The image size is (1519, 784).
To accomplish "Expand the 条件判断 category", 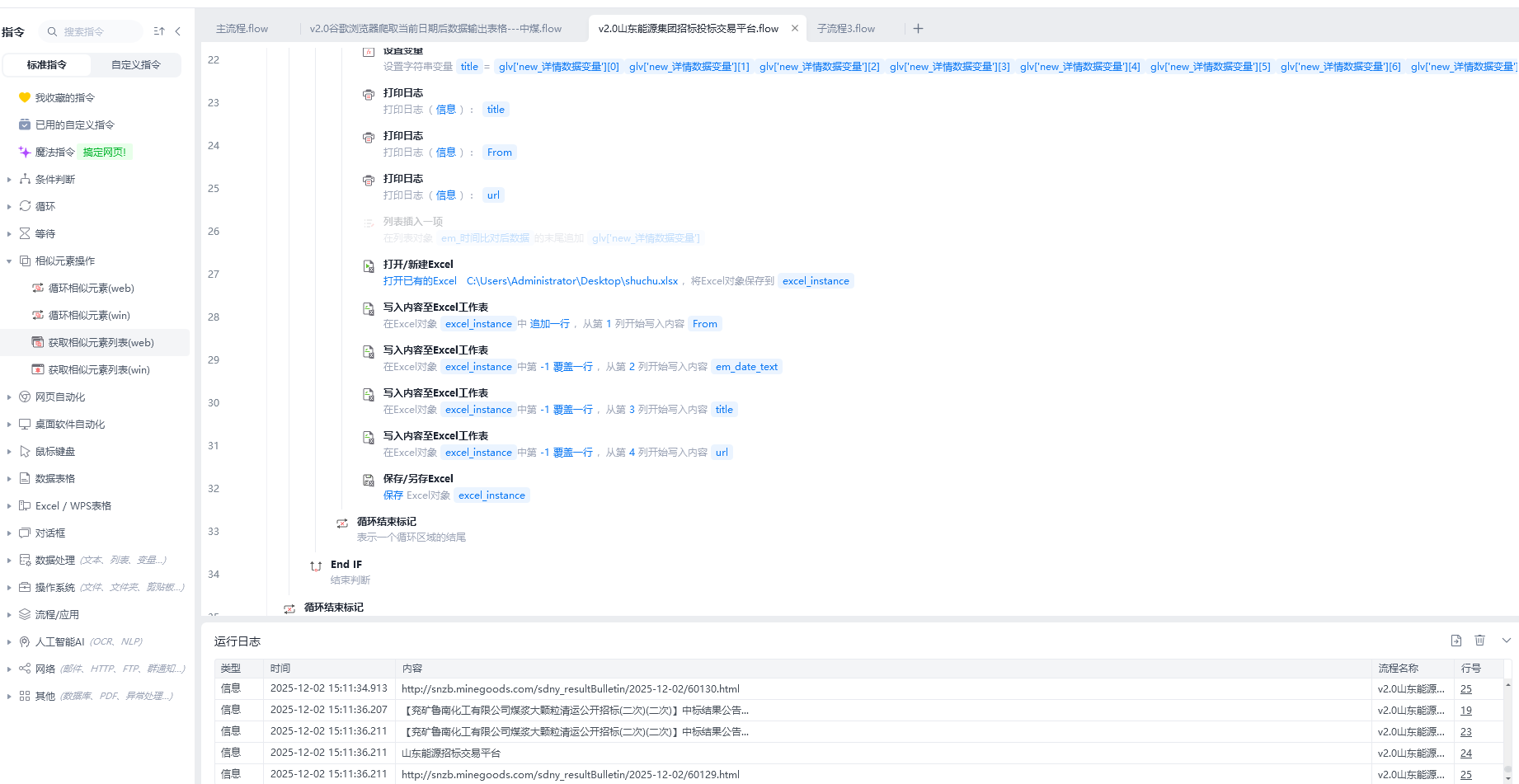I will coord(9,179).
